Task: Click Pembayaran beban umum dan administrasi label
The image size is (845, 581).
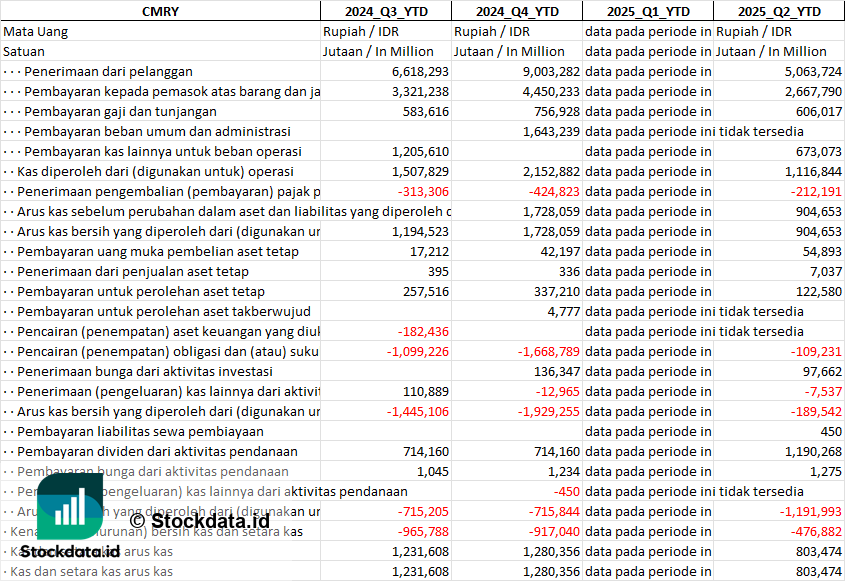Action: 157,132
